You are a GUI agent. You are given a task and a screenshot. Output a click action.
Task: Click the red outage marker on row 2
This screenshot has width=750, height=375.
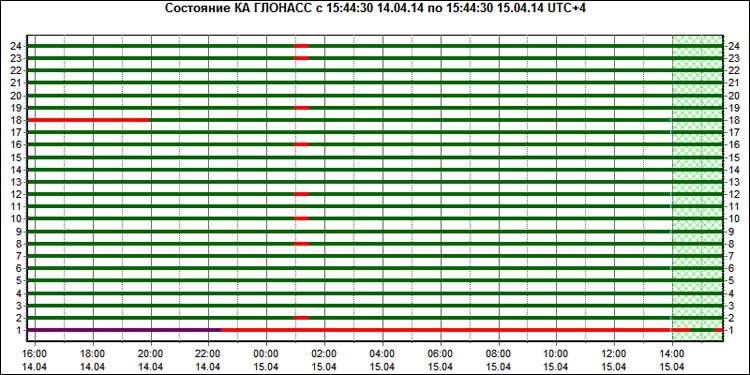coord(301,318)
